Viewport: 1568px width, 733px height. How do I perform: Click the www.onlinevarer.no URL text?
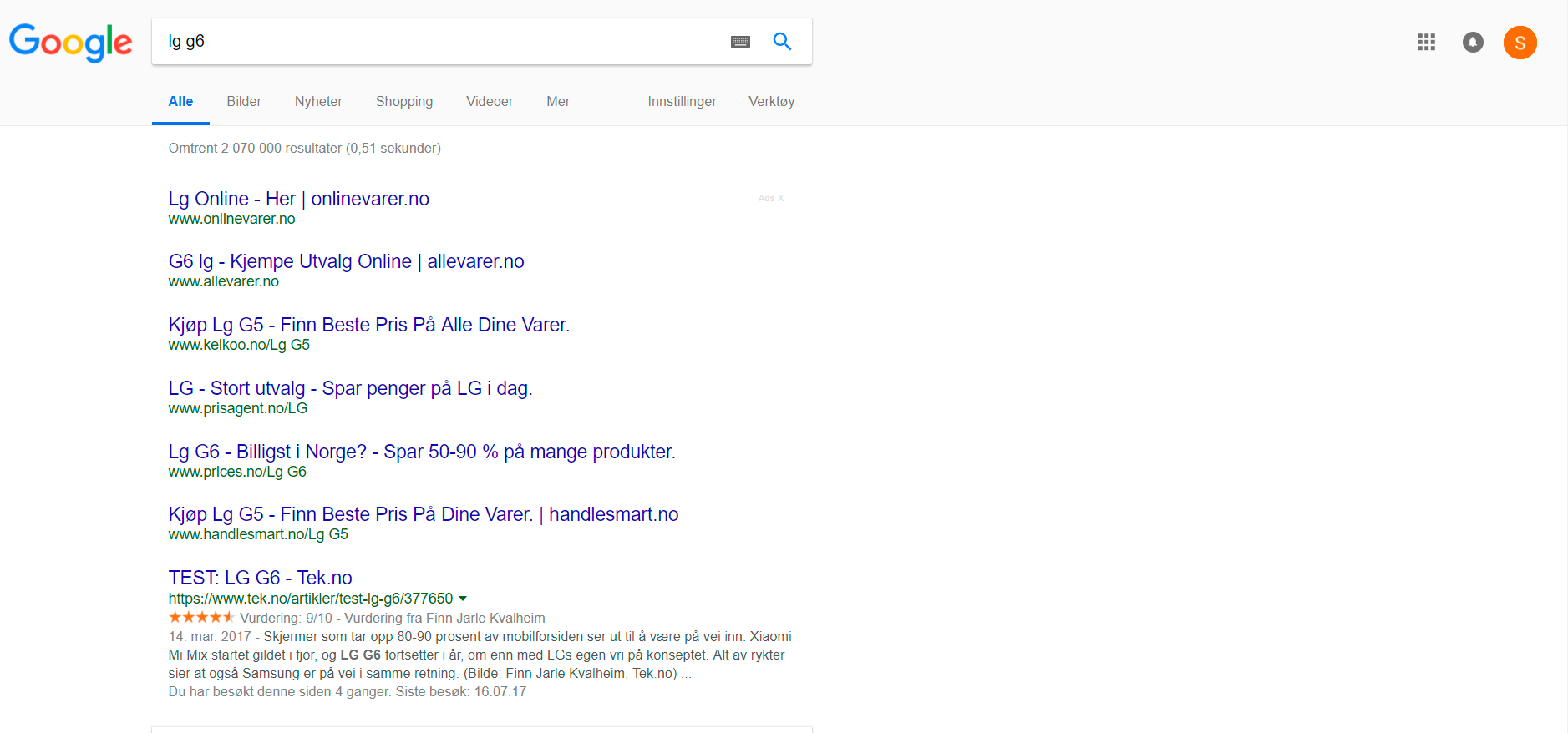[x=232, y=219]
